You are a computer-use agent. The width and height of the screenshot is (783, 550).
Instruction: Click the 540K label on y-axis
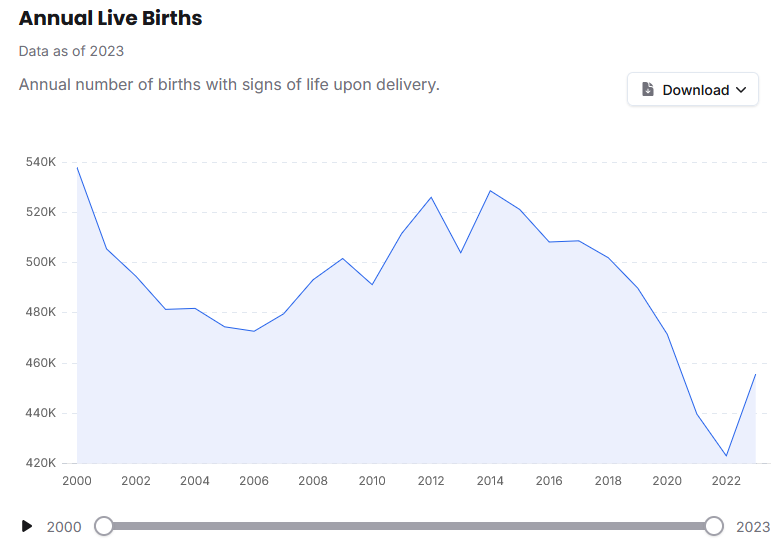[x=40, y=162]
